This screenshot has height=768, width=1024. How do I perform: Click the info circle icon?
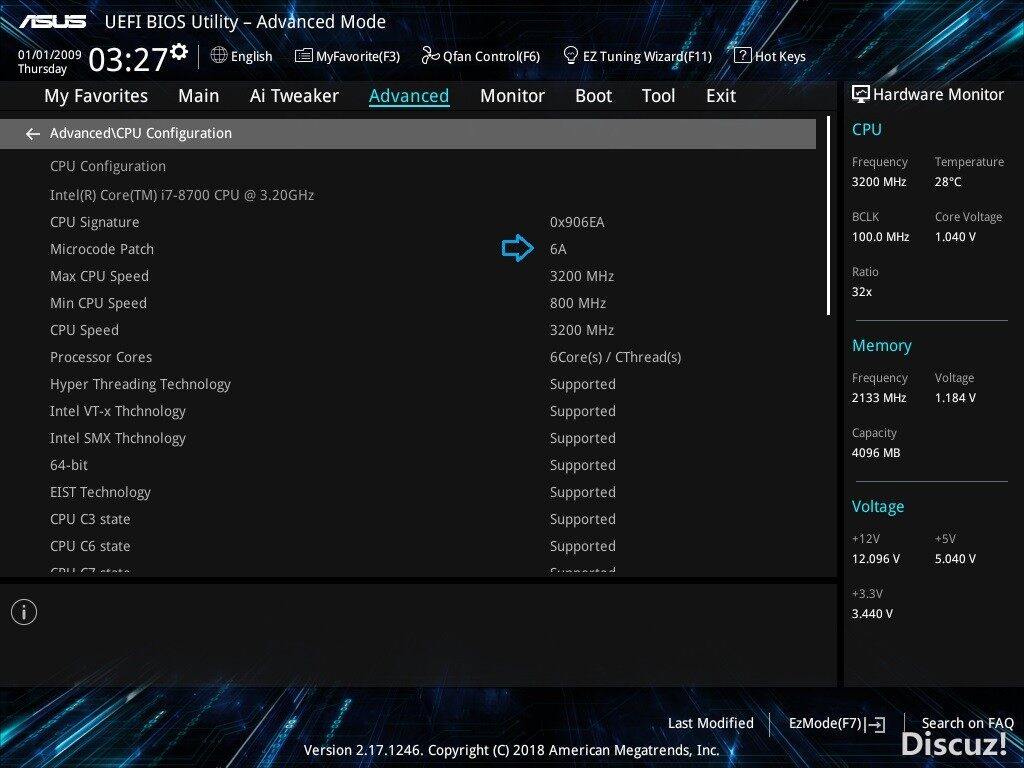(24, 612)
